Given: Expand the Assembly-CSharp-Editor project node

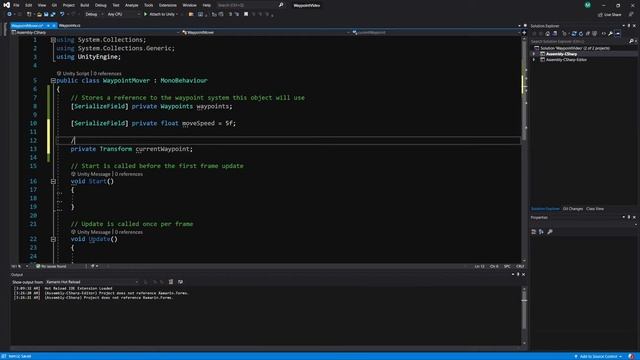Looking at the screenshot, I should tap(534, 60).
